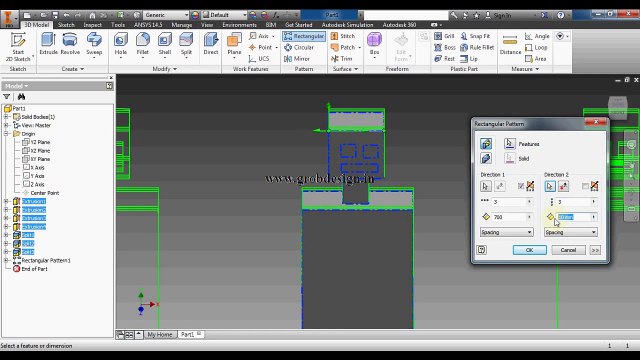Select Extrusion1 in the model tree
Viewport: 640px width, 360px height.
[x=33, y=201]
